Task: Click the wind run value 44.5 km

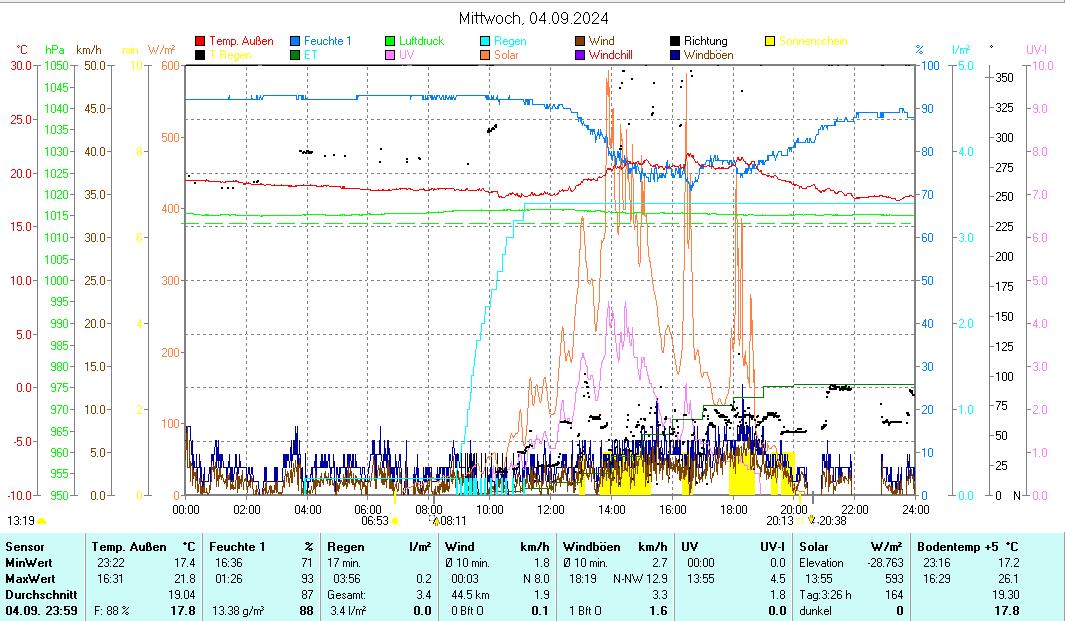Action: pos(471,595)
